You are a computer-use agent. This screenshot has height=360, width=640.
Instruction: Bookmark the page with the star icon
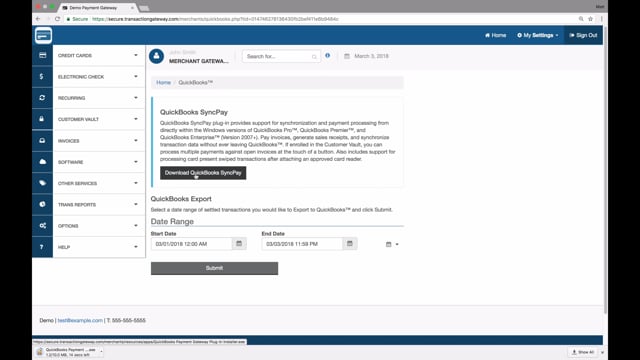(590, 19)
